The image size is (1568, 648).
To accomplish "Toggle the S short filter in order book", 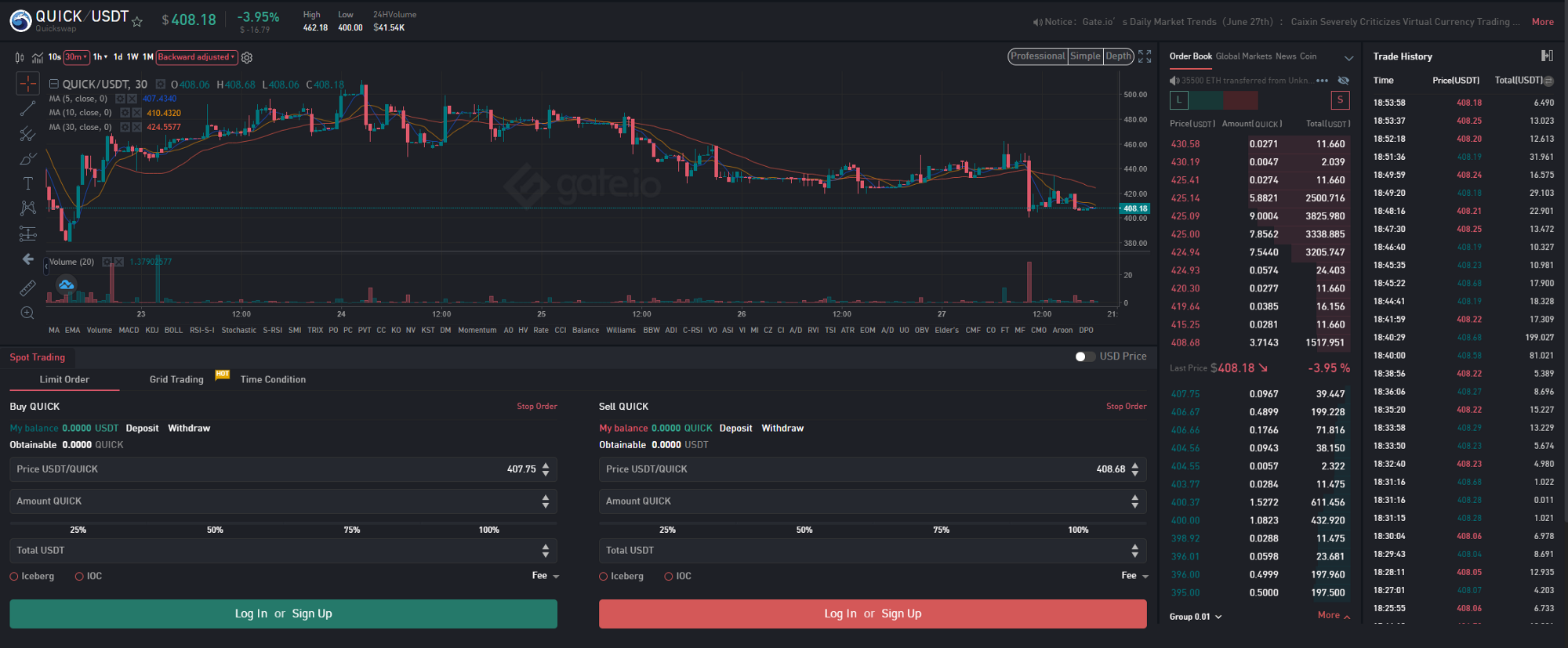I will coord(1341,100).
